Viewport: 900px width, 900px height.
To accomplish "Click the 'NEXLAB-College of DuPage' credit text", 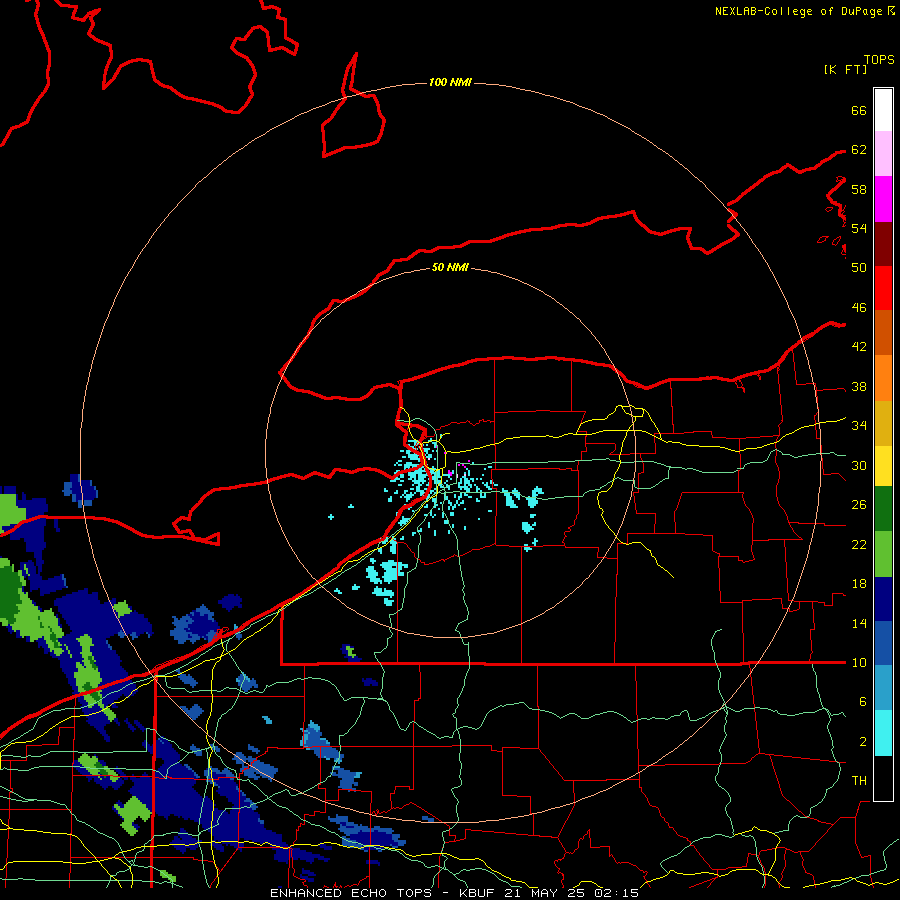I will (x=798, y=11).
